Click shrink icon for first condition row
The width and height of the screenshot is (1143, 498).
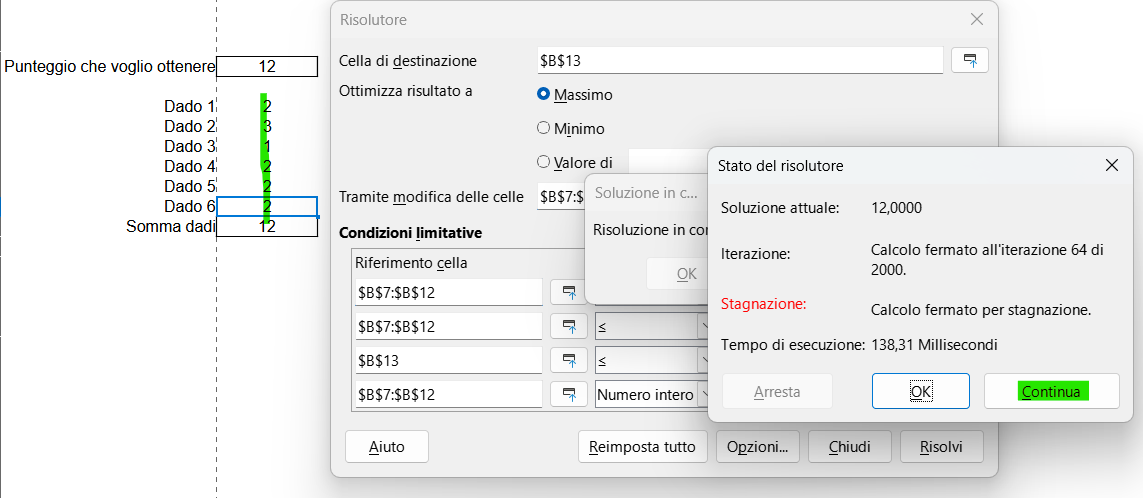(569, 292)
